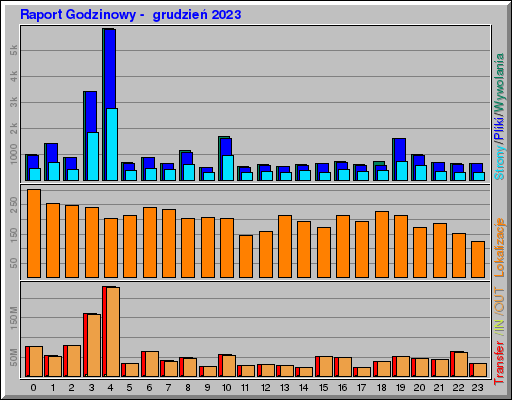Click the 'Pliki' legend label

tap(499, 128)
